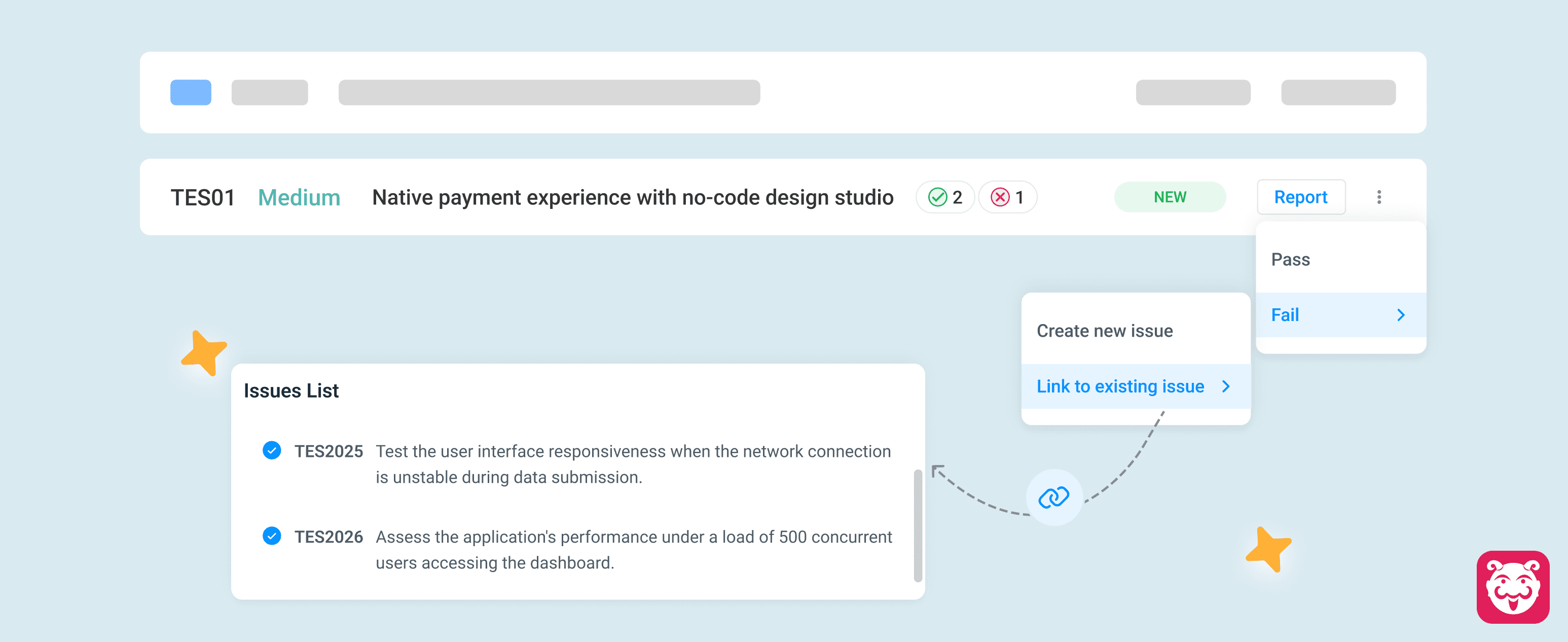Choose Link to existing issue
This screenshot has width=1568, height=642.
point(1136,386)
